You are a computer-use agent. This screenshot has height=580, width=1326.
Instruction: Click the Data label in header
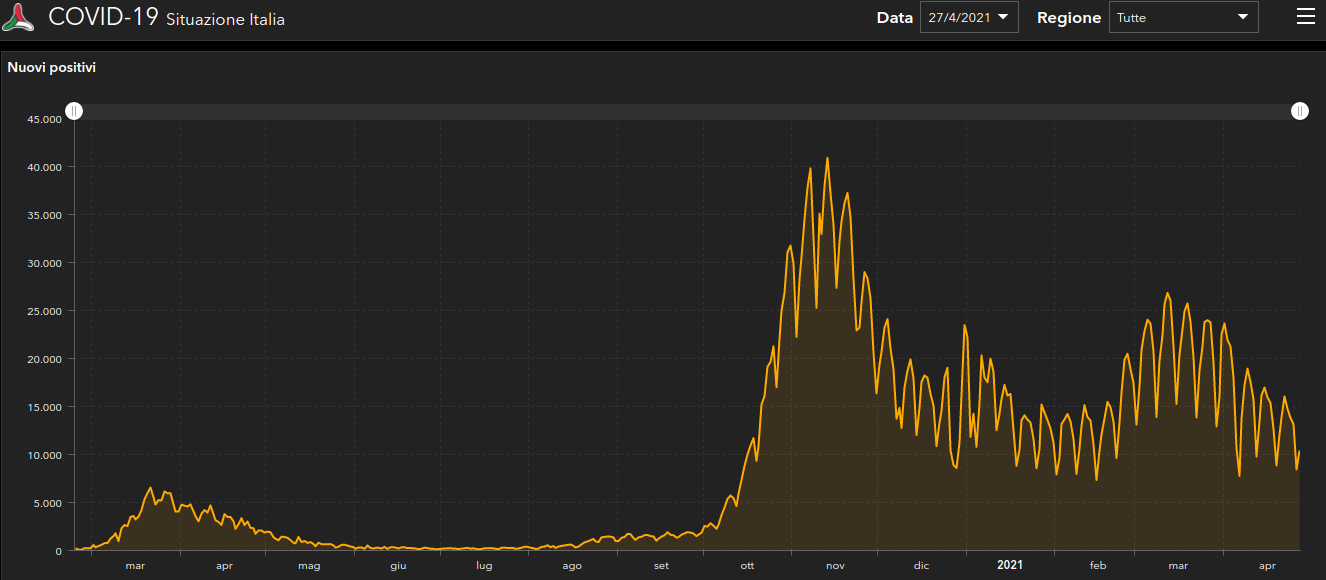click(x=894, y=18)
